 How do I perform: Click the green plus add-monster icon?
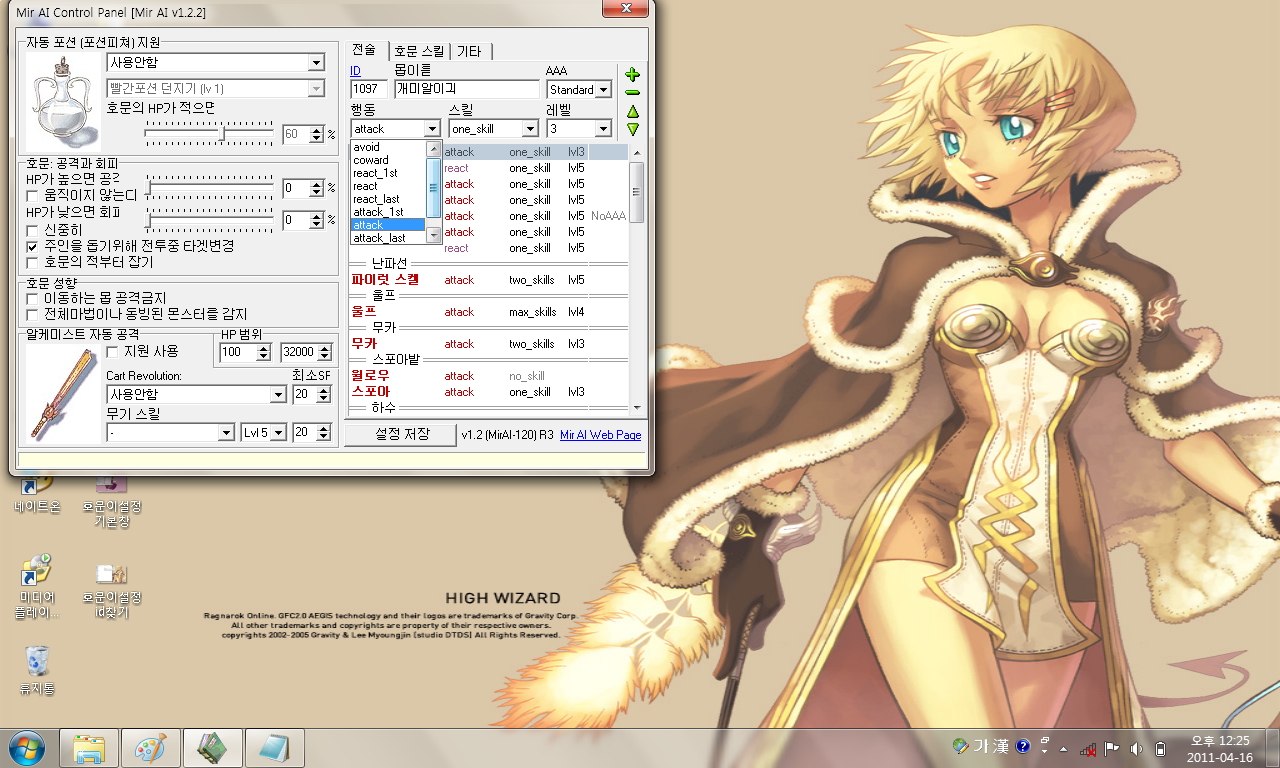(x=632, y=75)
